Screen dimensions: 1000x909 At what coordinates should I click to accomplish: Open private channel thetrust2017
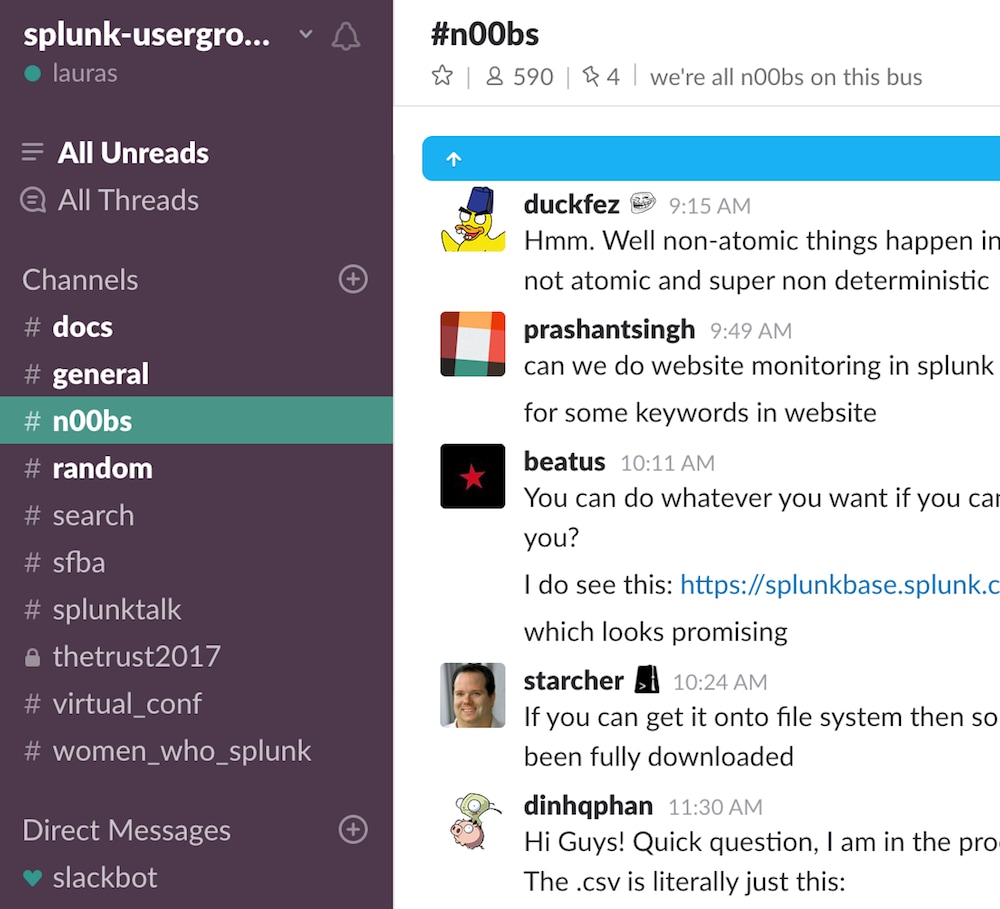tap(196, 656)
